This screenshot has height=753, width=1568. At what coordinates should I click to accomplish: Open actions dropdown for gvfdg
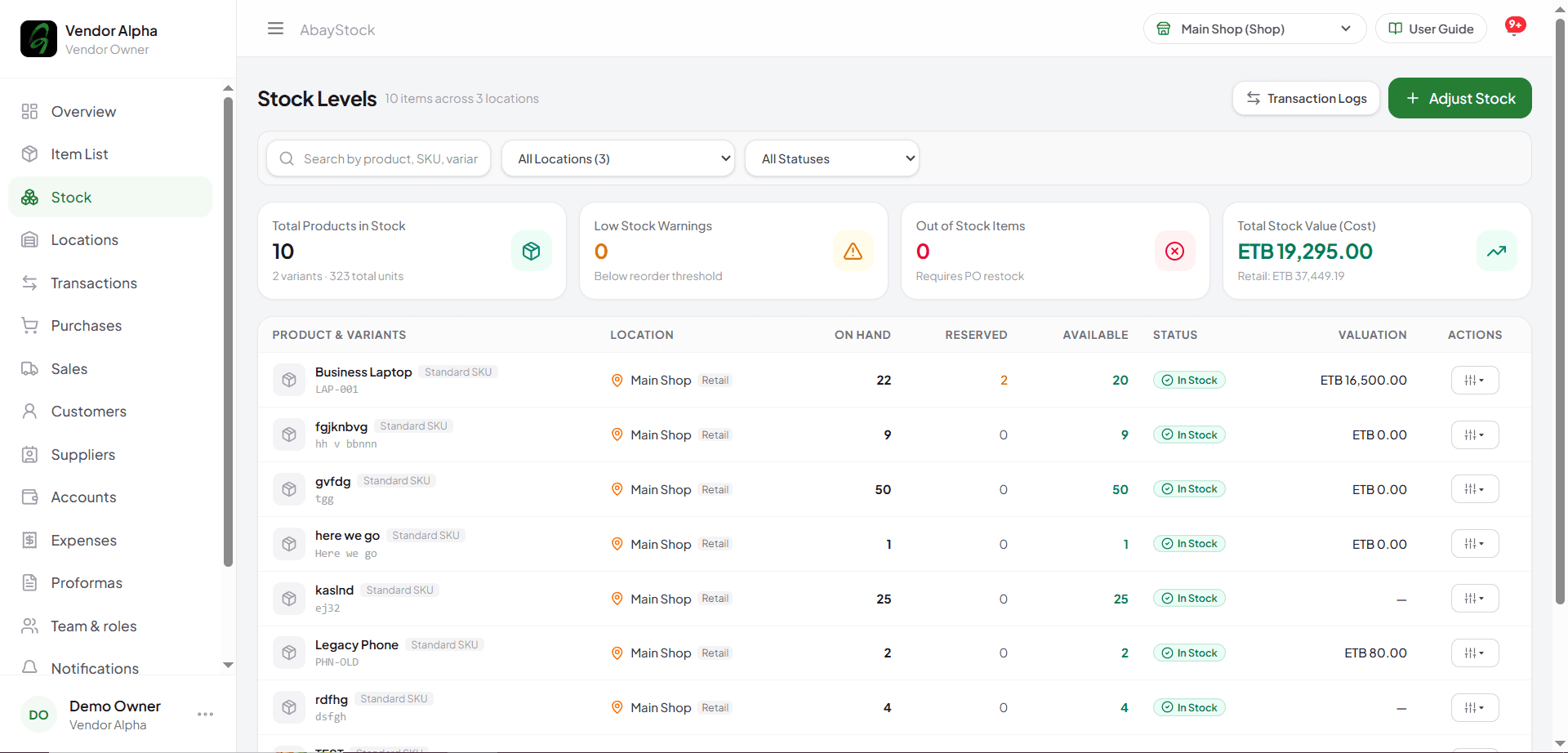(1475, 489)
